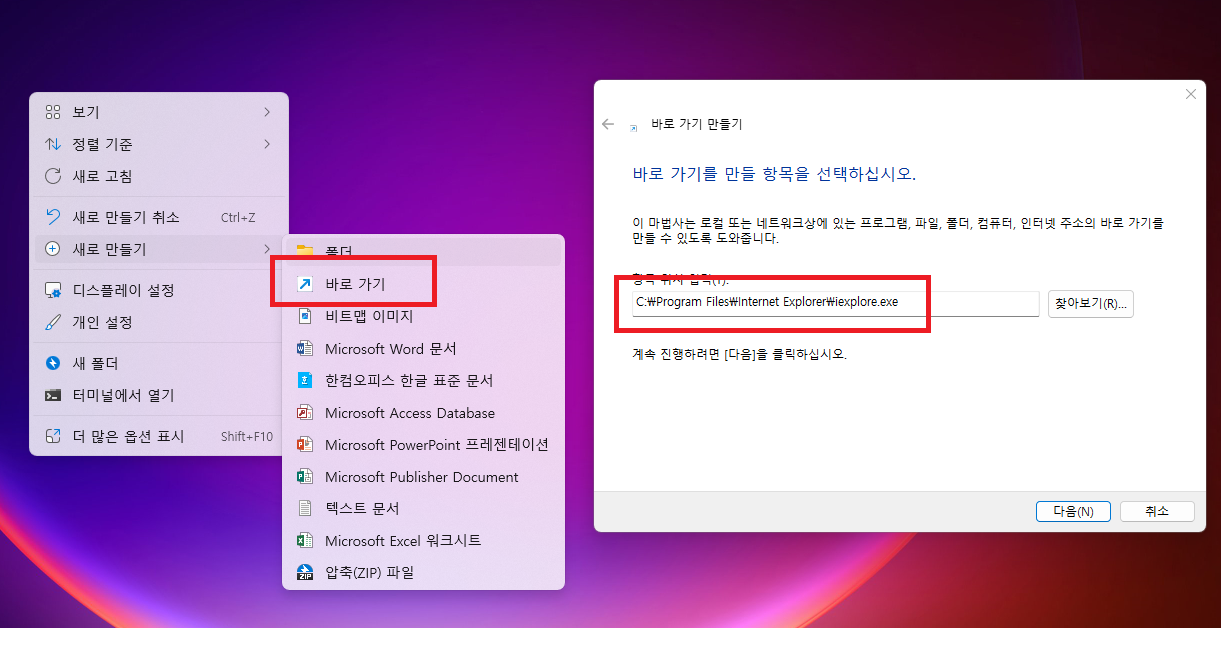The width and height of the screenshot is (1221, 648).
Task: Choose 새로 고침 from context menu
Action: 159,176
